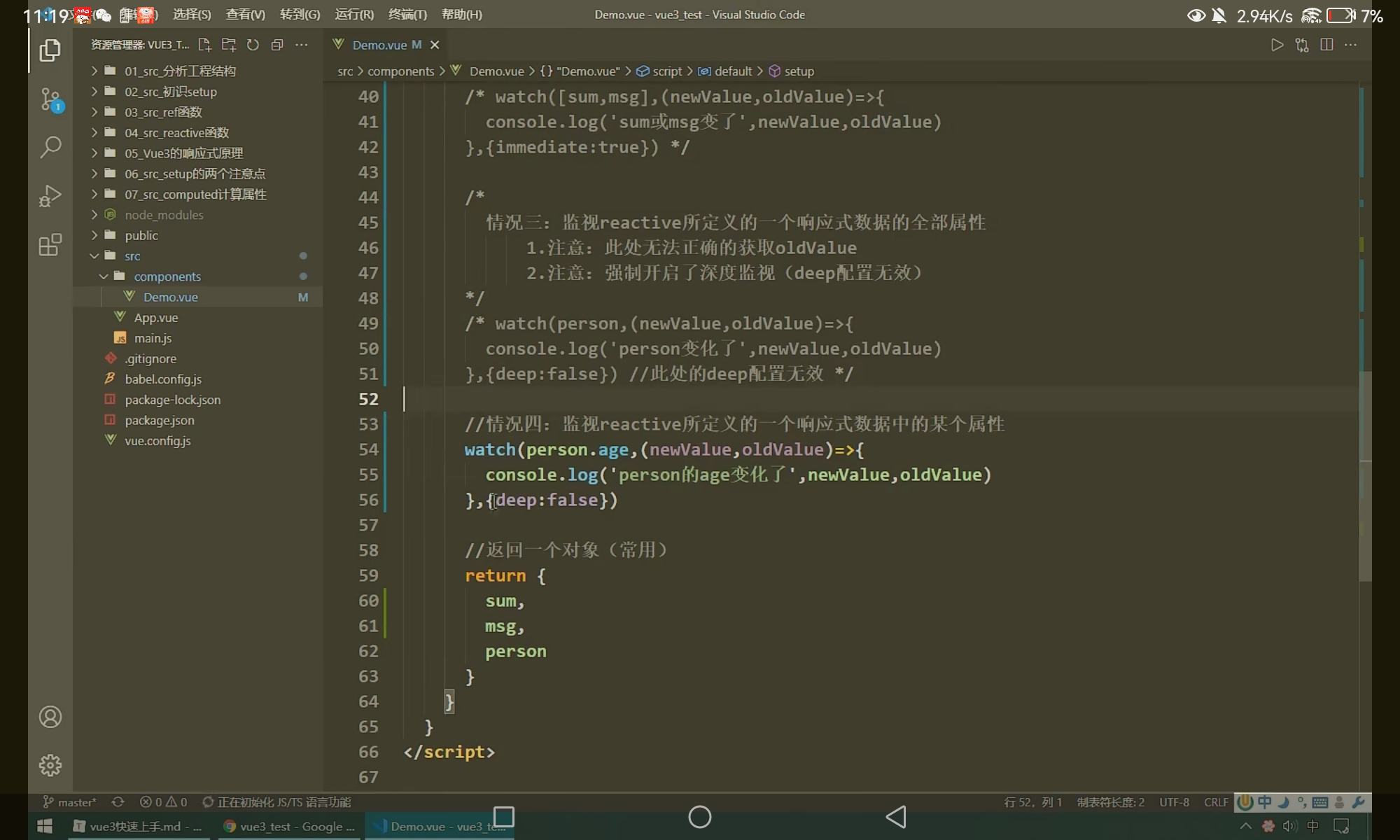Open App.vue in the file tree
Viewport: 1400px width, 840px height.
pos(156,318)
